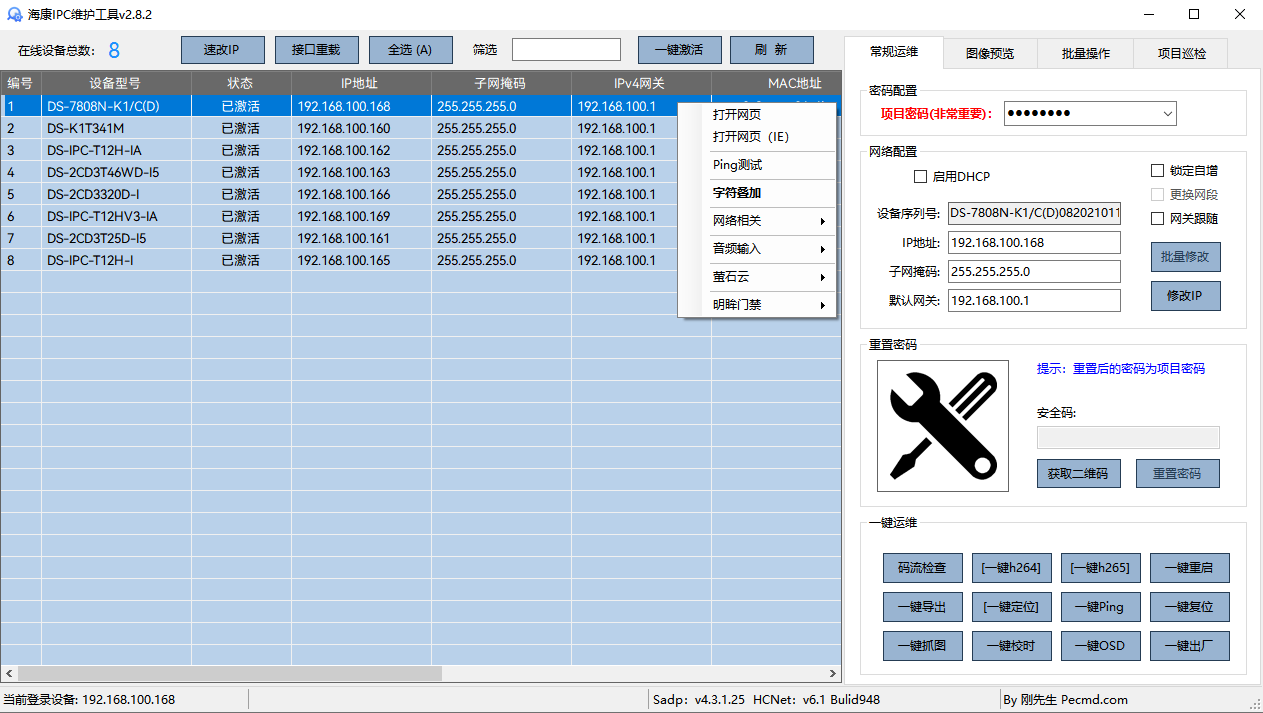This screenshot has height=713, width=1263.
Task: Click the wrench and screwdriver image
Action: tap(943, 426)
